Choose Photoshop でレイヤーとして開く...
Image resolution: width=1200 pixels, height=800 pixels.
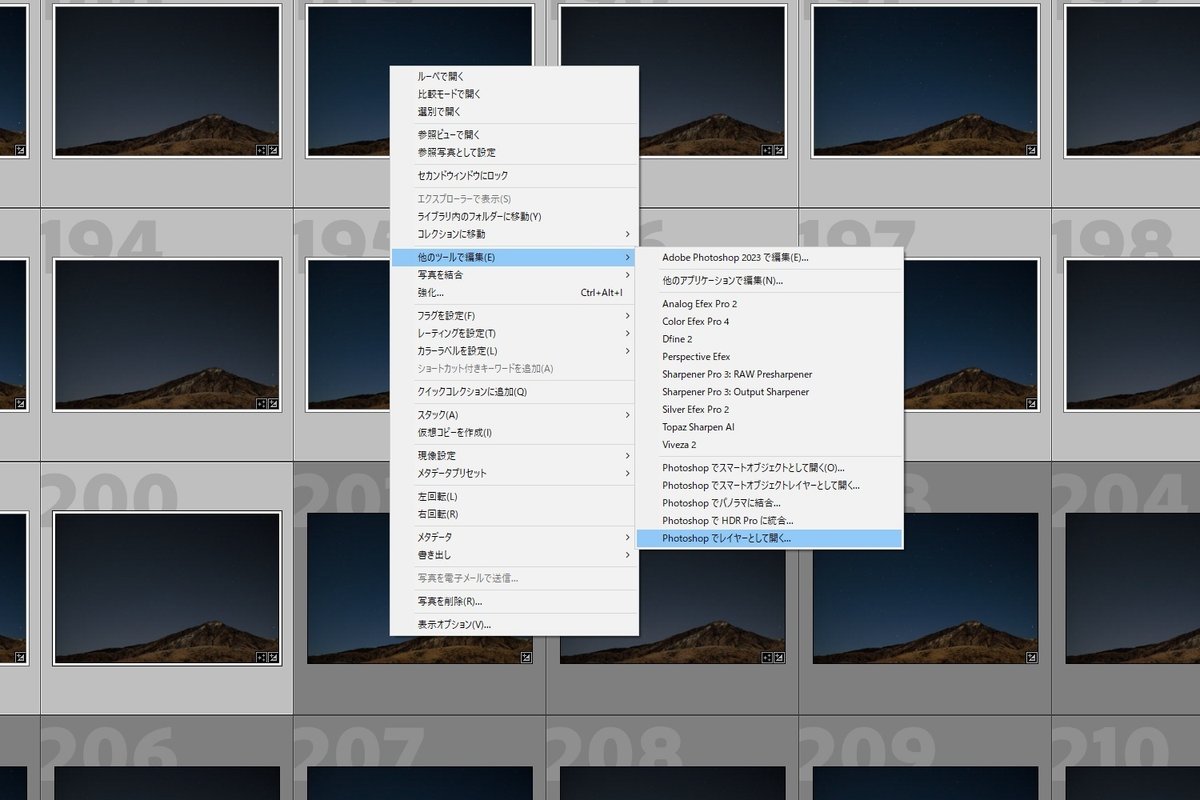[x=769, y=538]
